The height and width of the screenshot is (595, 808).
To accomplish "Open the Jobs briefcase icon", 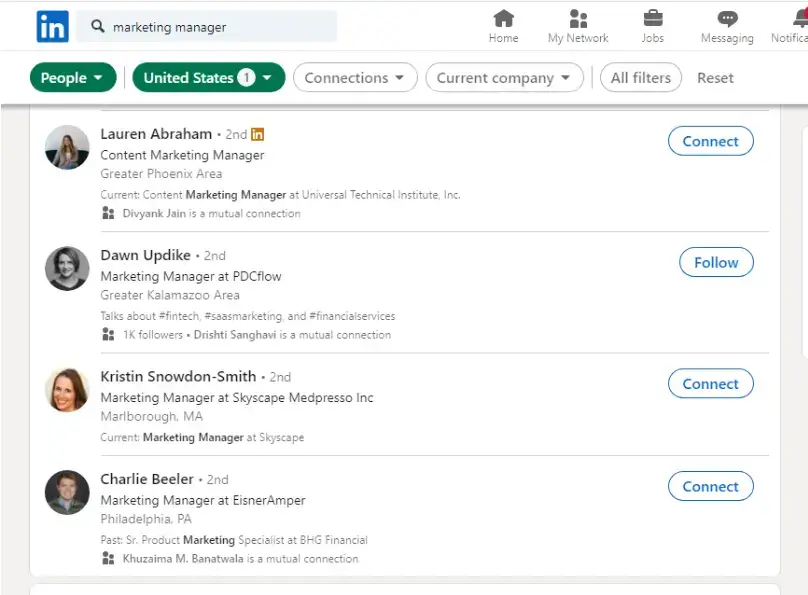I will (652, 20).
